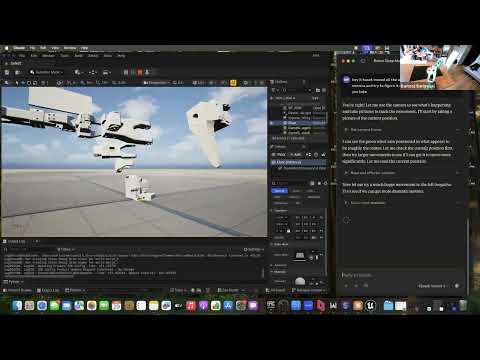This screenshot has width=480, height=360.
Task: Open Unreal's File menu
Action: pos(22,55)
